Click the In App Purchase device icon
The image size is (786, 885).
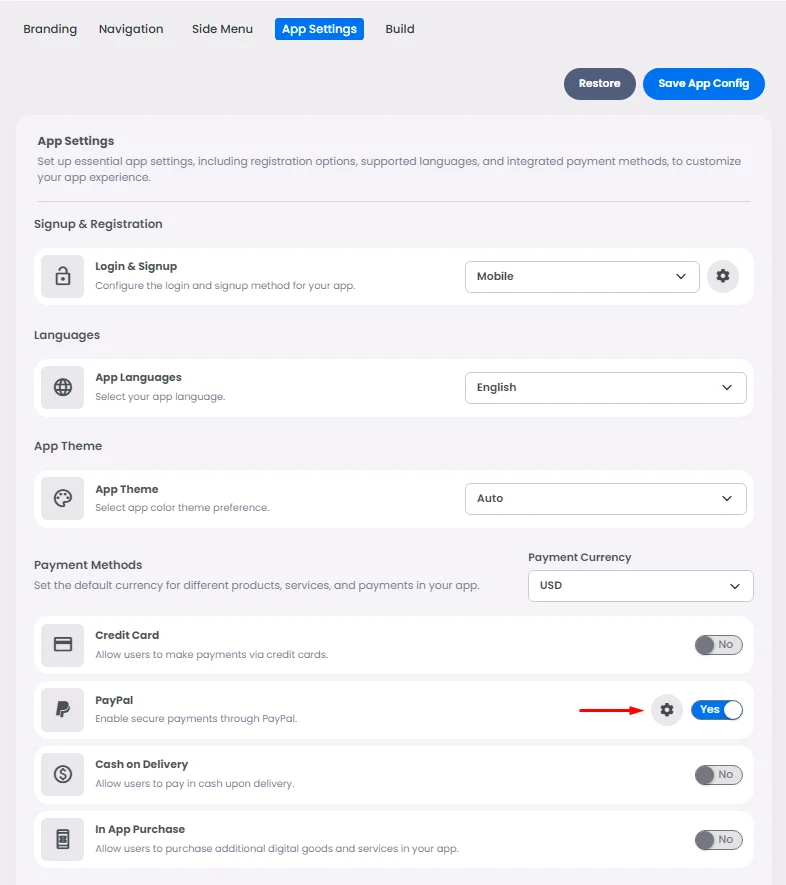click(x=62, y=839)
